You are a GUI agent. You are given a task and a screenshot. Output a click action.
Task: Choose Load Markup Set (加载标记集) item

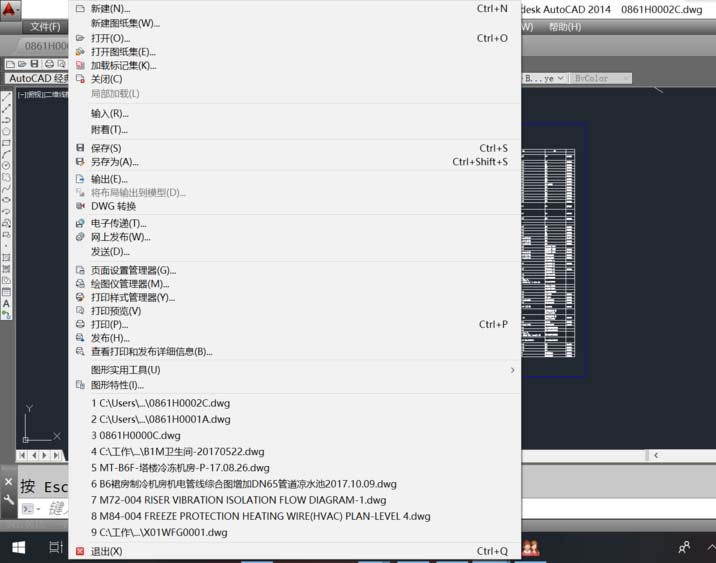coord(295,65)
